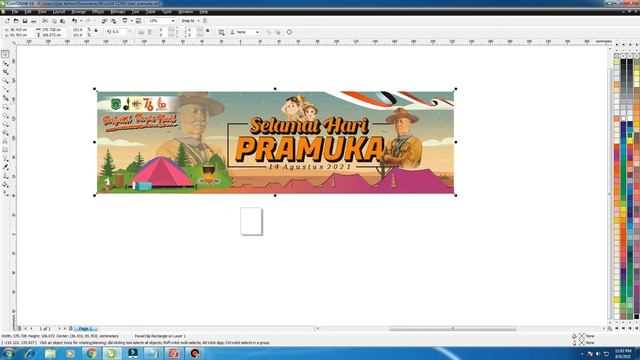This screenshot has width=640, height=360.
Task: Open Google Chrome from the taskbar
Action: pyautogui.click(x=91, y=353)
